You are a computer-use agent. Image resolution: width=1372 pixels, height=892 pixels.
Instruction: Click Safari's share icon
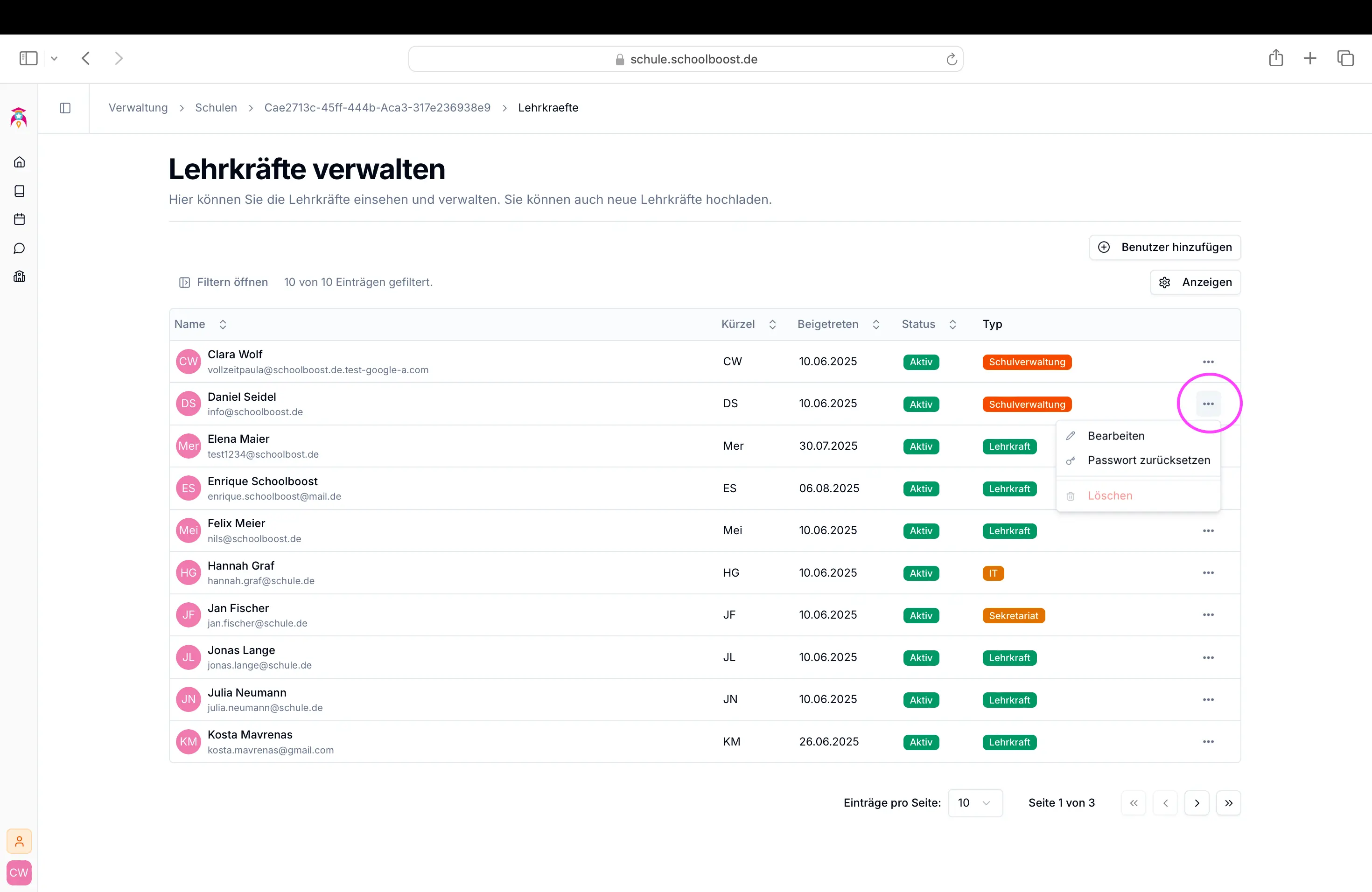click(x=1275, y=58)
